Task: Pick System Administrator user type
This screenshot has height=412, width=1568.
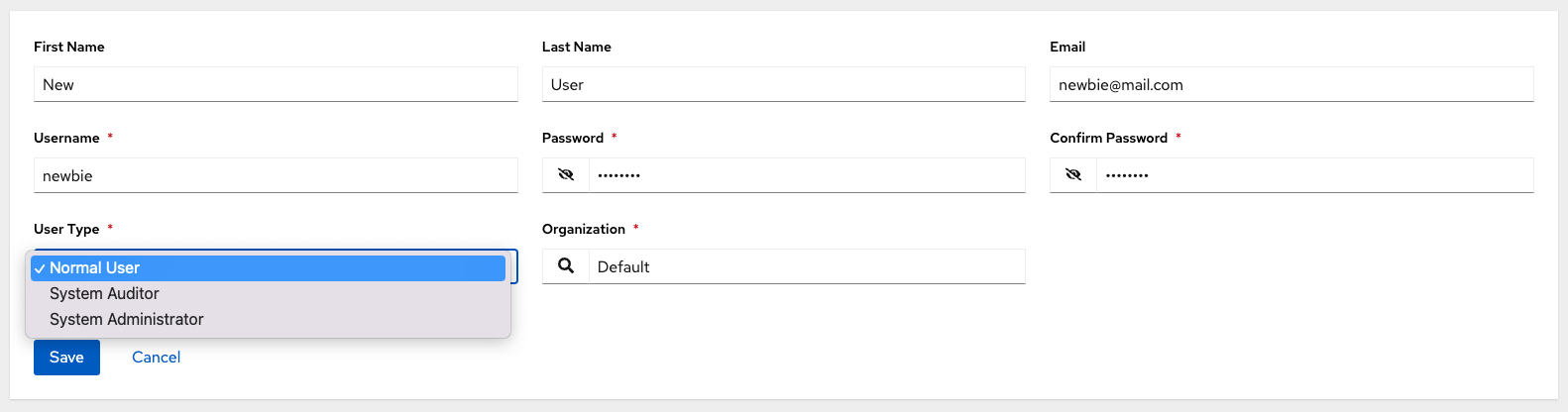Action: click(x=127, y=320)
